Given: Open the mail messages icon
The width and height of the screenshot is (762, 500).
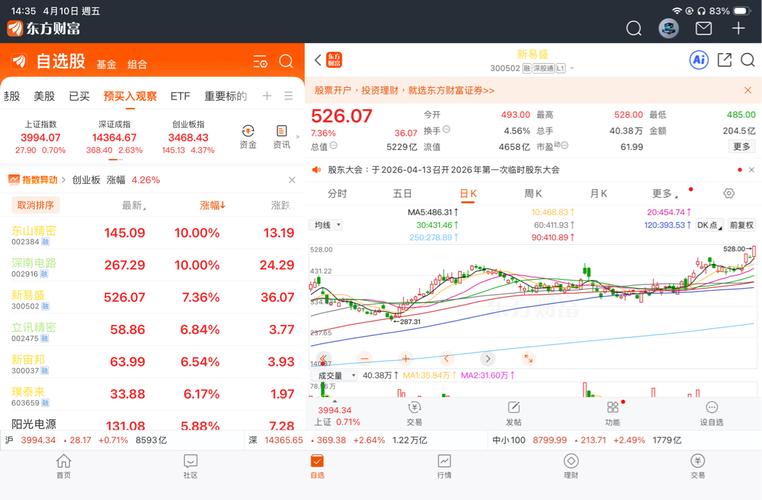Looking at the screenshot, I should click(704, 29).
